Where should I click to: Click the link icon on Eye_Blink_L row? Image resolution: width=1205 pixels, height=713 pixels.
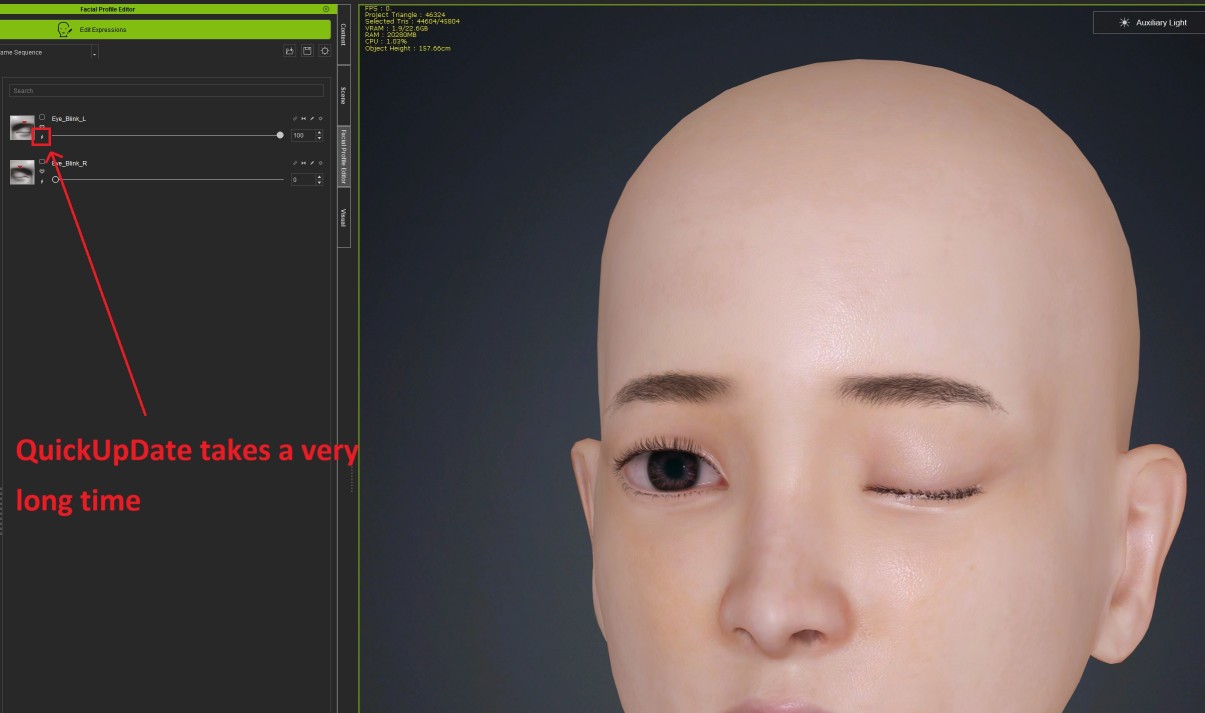[294, 119]
